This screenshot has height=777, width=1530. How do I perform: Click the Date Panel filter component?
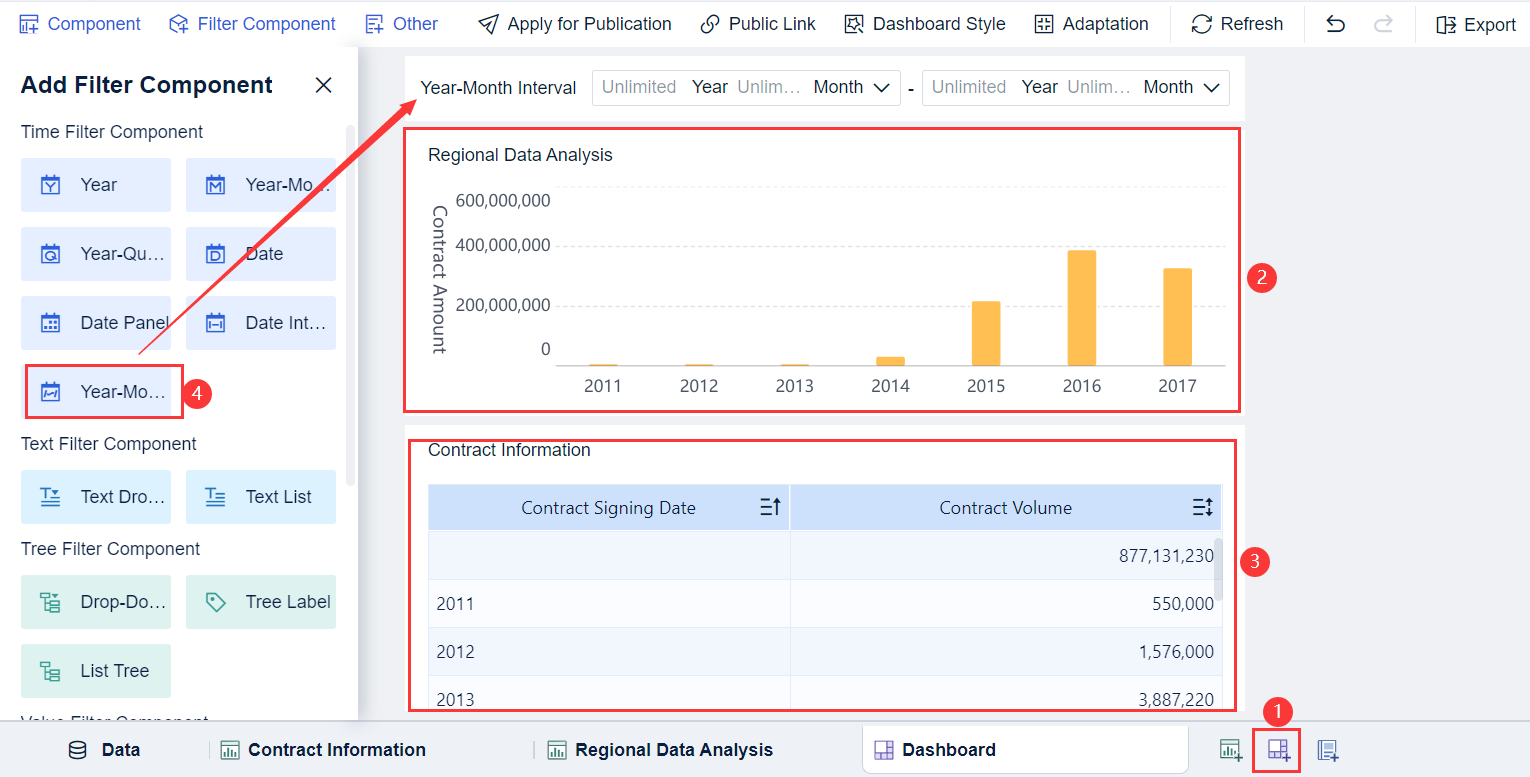(96, 322)
